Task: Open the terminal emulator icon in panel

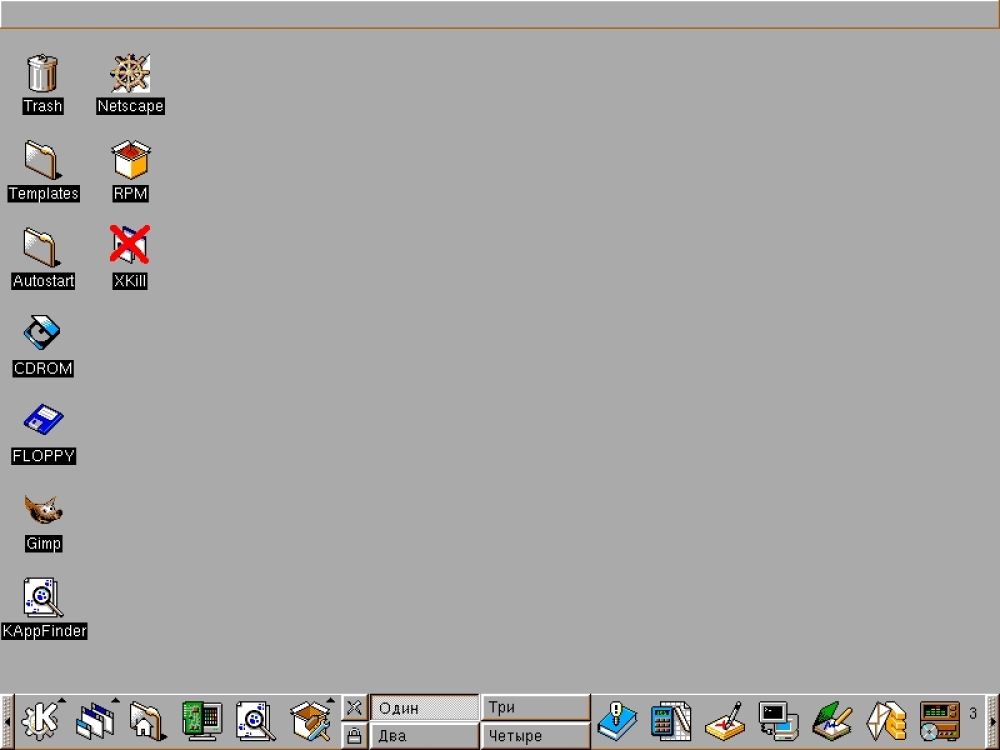Action: coord(778,721)
